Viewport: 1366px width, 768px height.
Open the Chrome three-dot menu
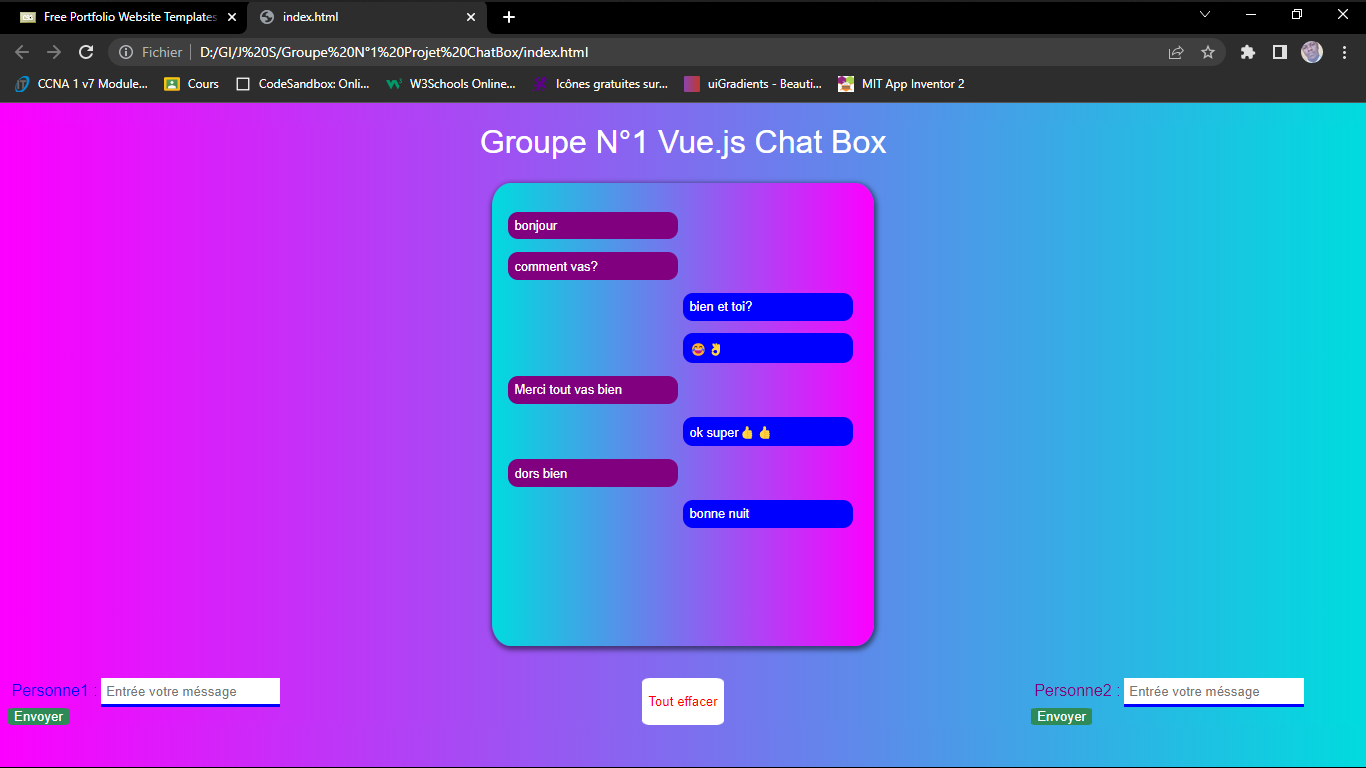pos(1344,52)
